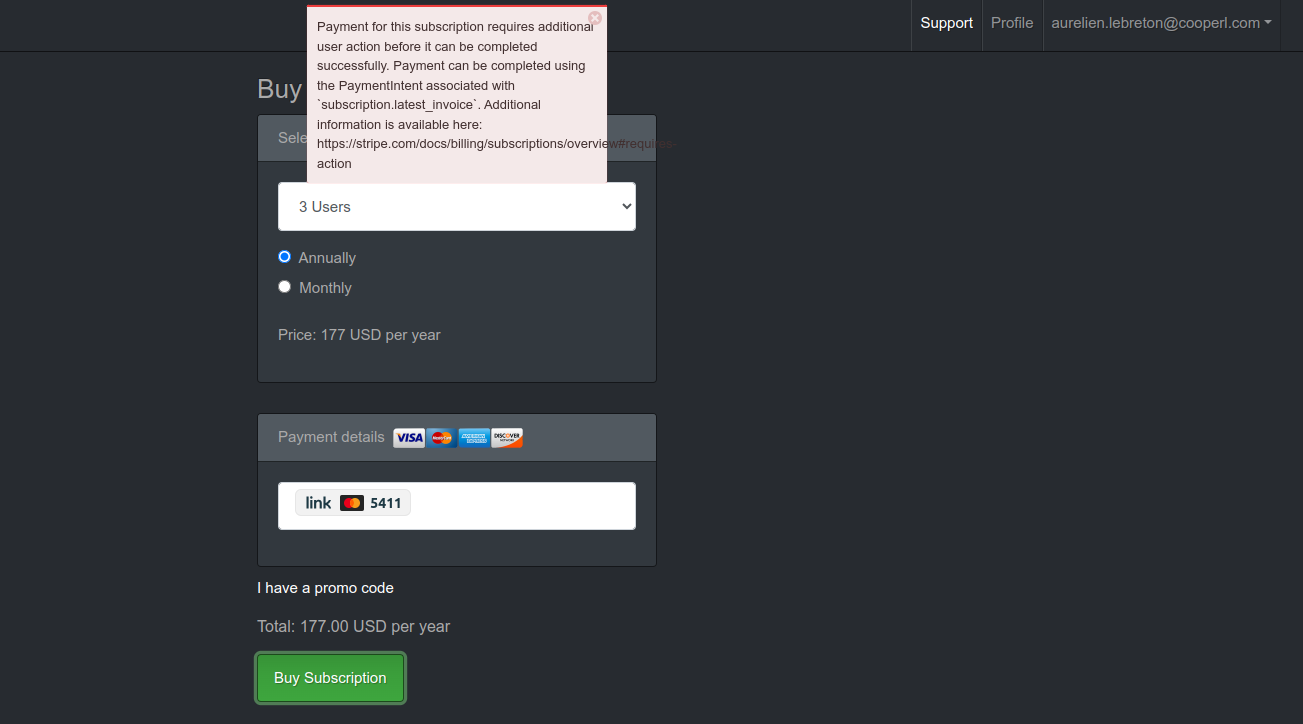
Task: Click the Total 177.00 USD per year text
Action: pos(353,627)
